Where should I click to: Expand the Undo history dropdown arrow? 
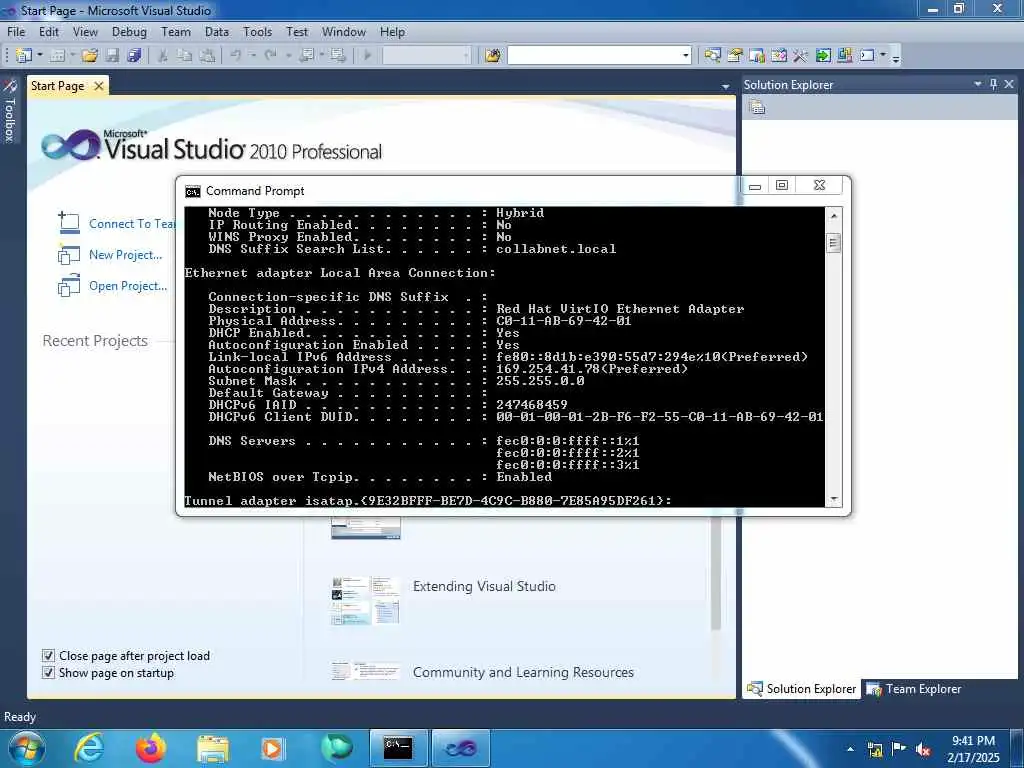click(x=253, y=56)
